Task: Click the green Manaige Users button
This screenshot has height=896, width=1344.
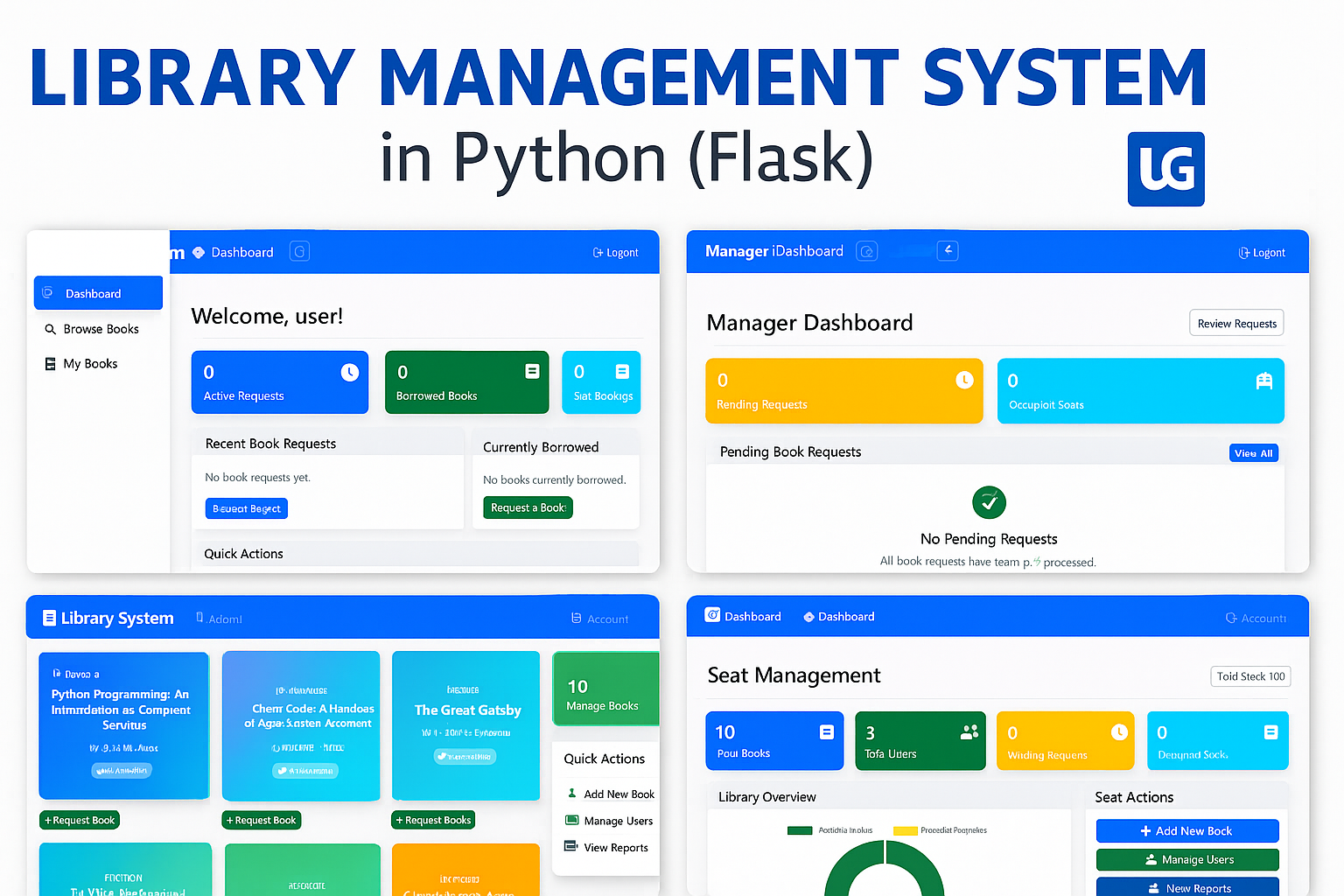Action: pyautogui.click(x=1187, y=860)
